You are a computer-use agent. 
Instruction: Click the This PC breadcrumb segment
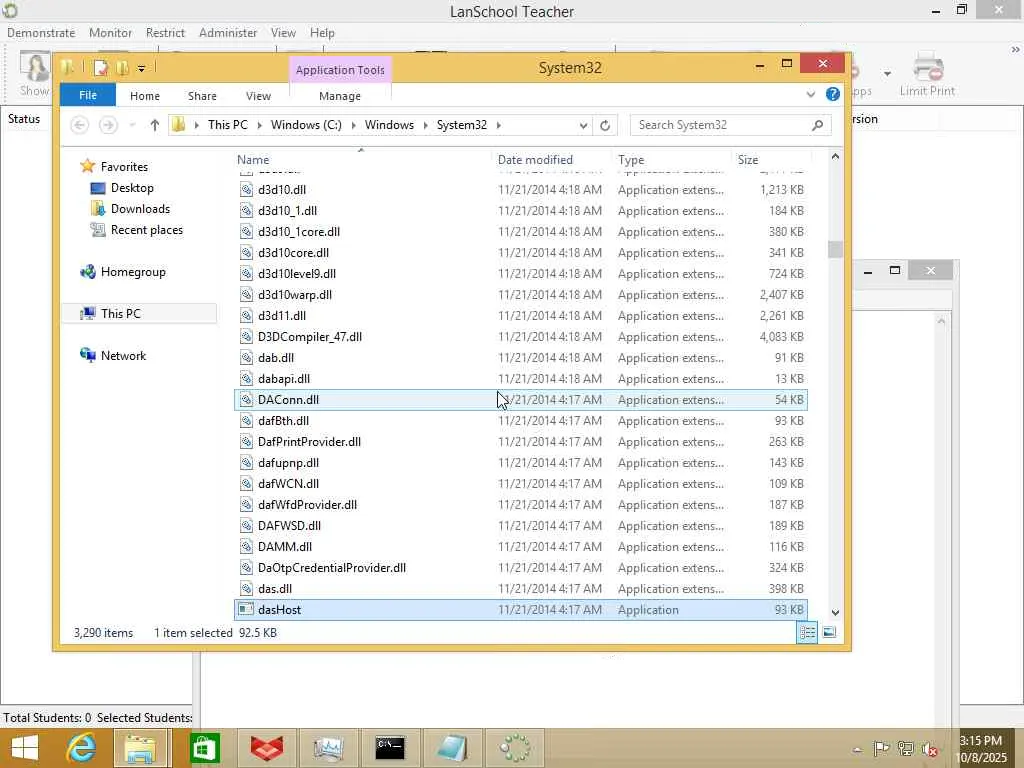point(227,125)
